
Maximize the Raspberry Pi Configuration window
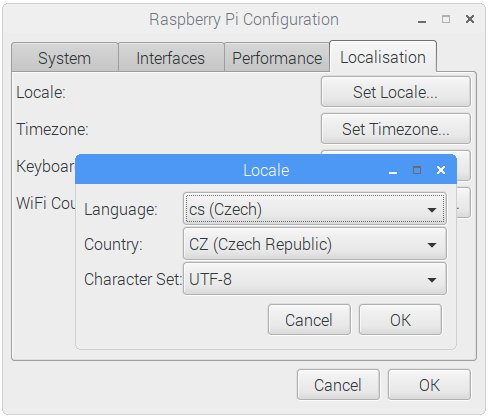pyautogui.click(x=446, y=19)
